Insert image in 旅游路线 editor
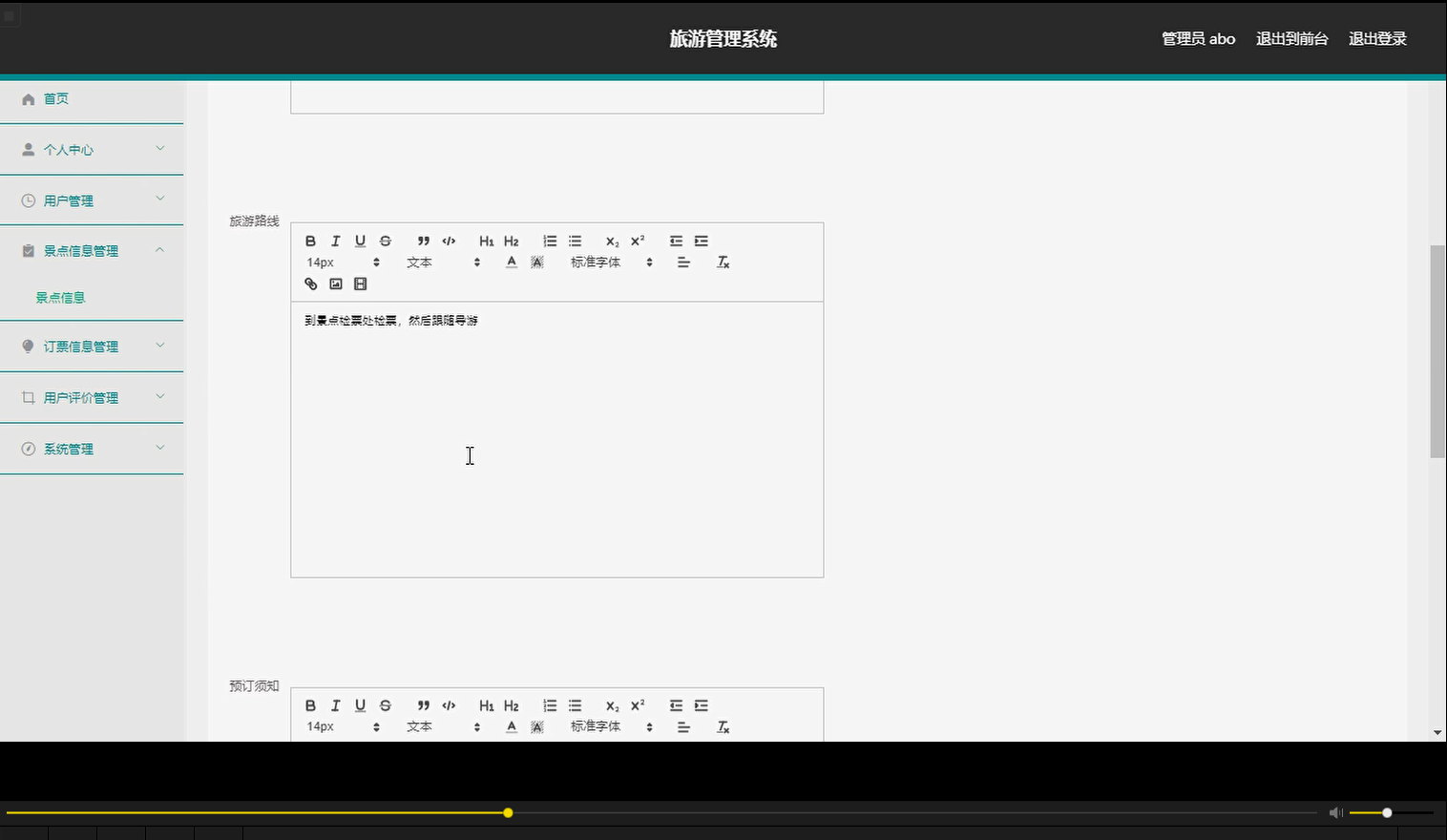The height and width of the screenshot is (840, 1447). click(x=335, y=284)
